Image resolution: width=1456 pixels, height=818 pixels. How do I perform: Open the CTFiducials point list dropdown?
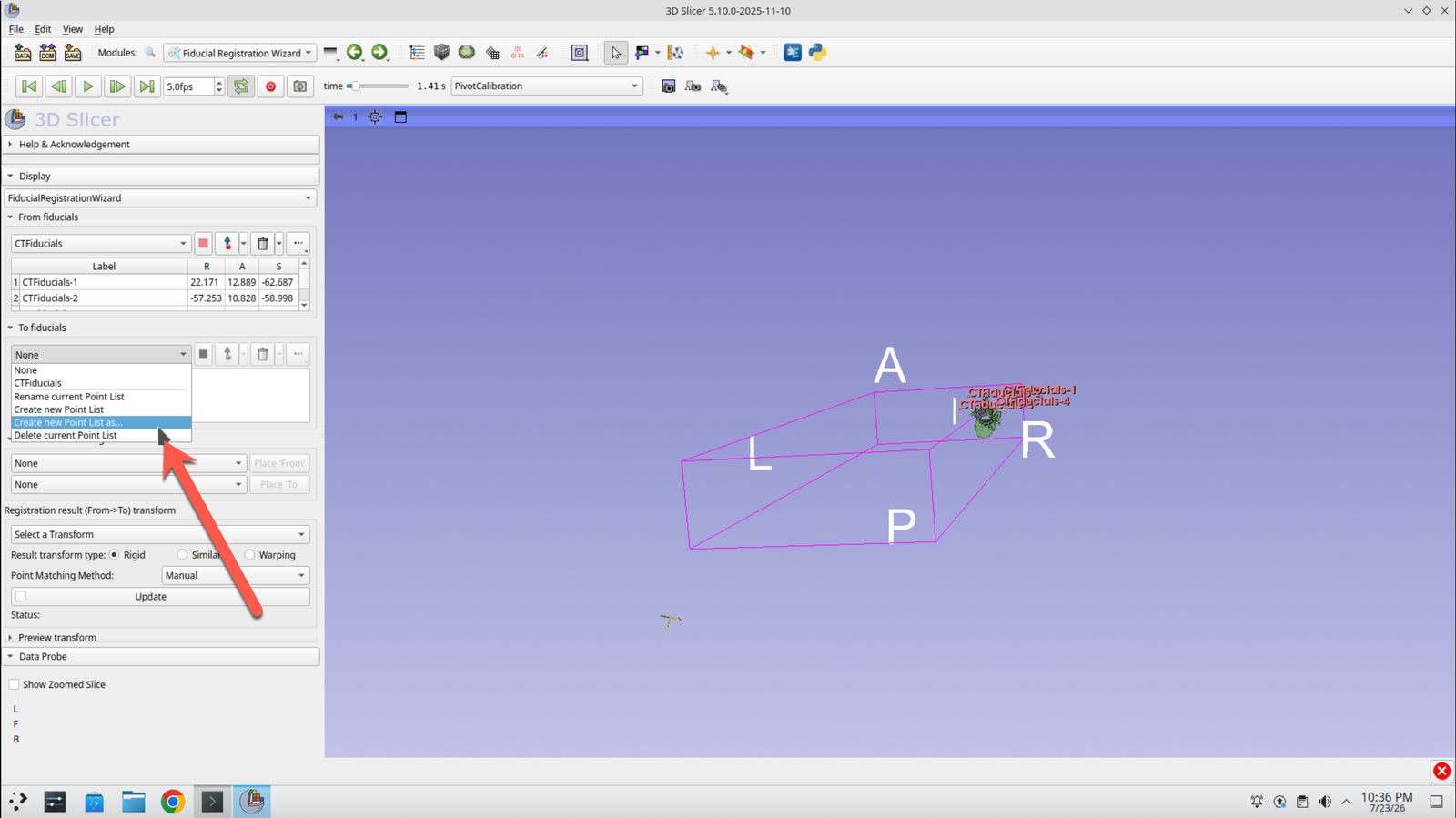100,244
